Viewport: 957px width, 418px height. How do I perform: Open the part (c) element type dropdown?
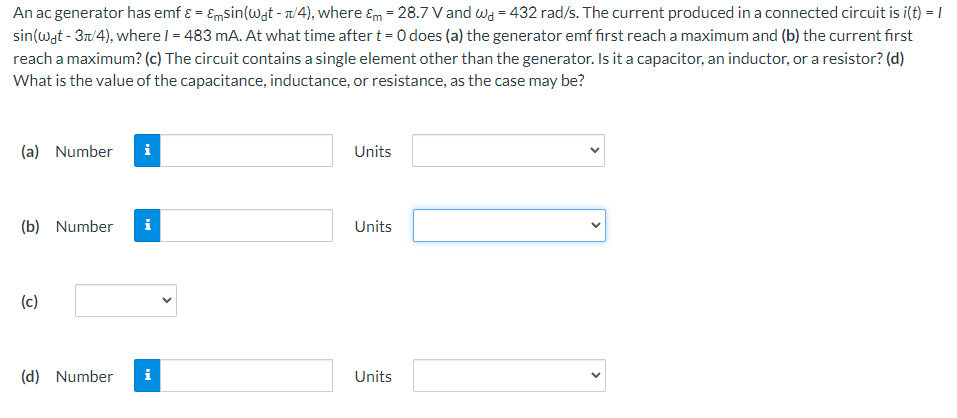click(x=126, y=301)
